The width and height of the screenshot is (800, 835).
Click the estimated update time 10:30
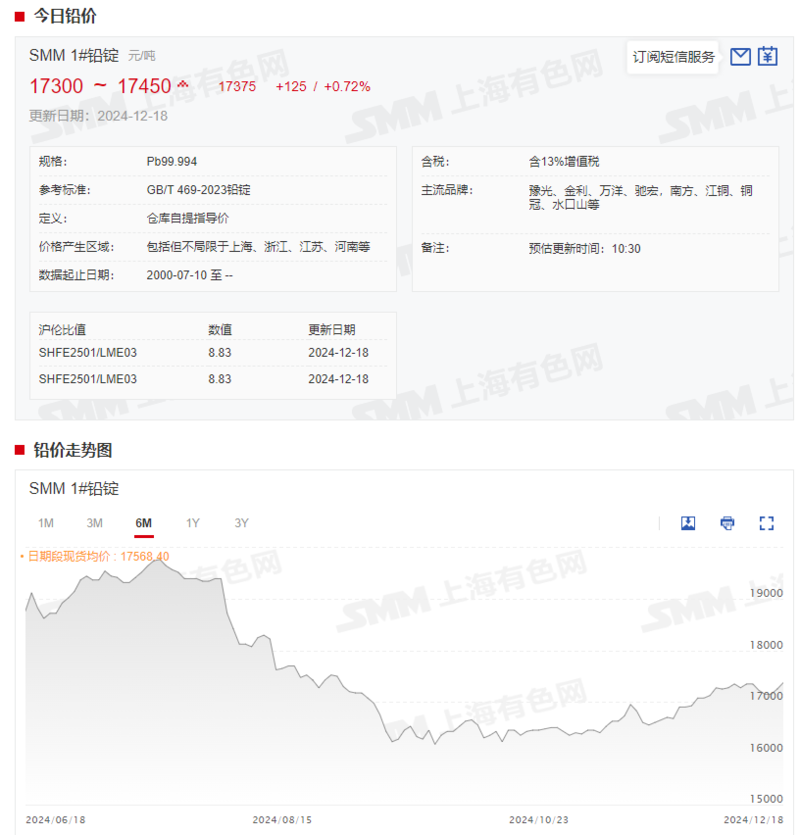584,249
